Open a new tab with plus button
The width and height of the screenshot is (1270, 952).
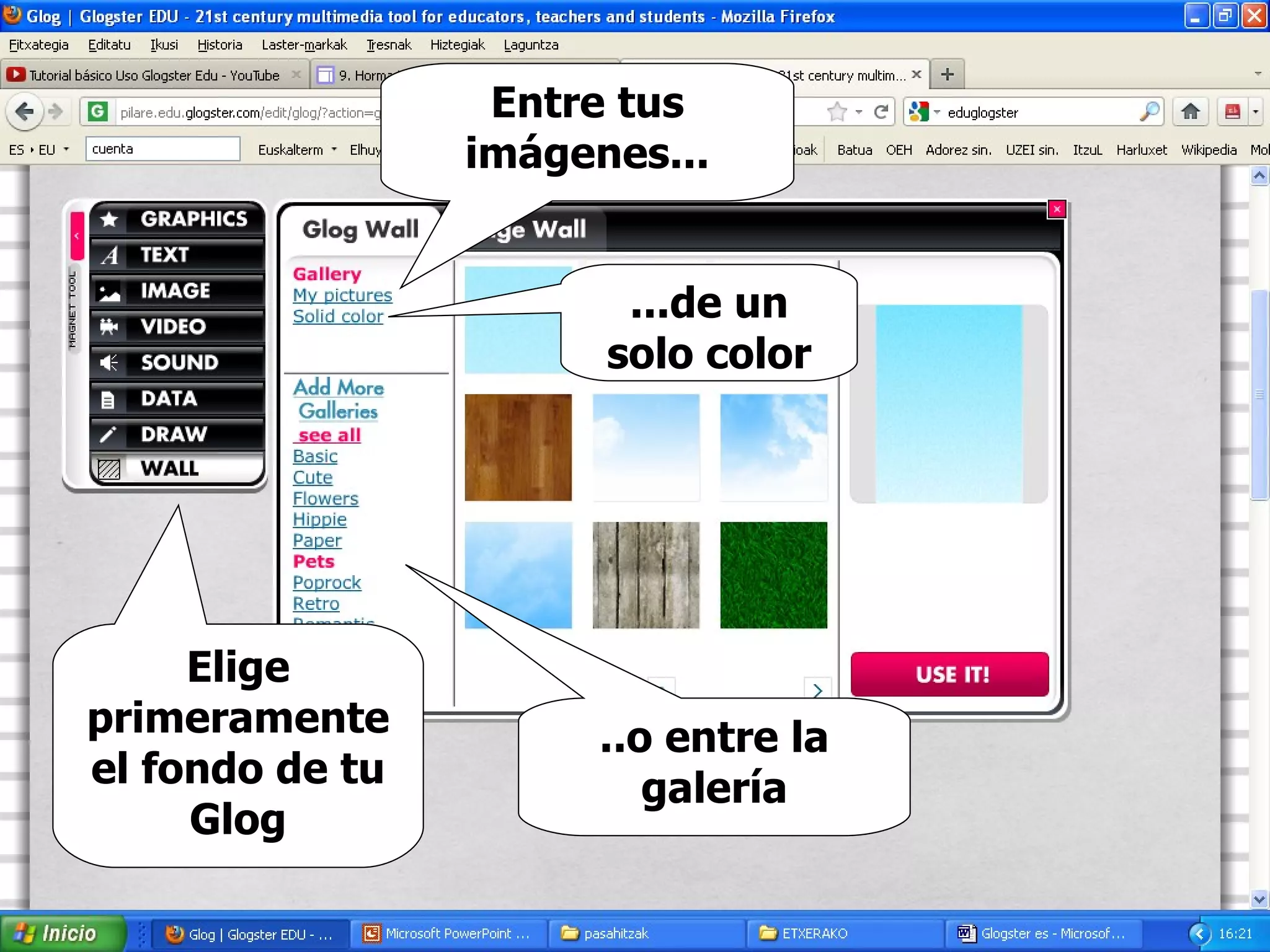tap(947, 75)
